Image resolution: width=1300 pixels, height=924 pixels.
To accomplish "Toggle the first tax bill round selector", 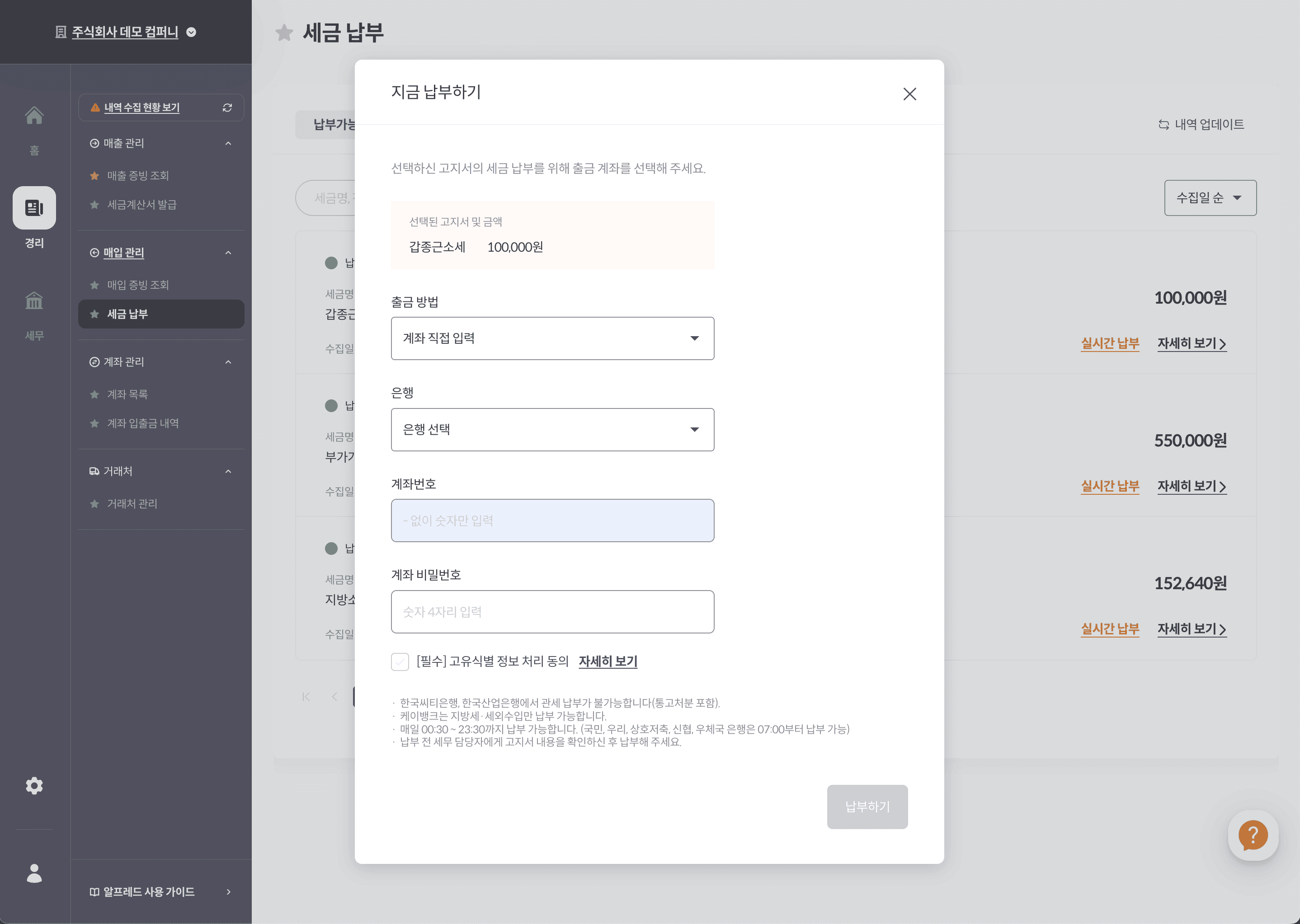I will [331, 263].
